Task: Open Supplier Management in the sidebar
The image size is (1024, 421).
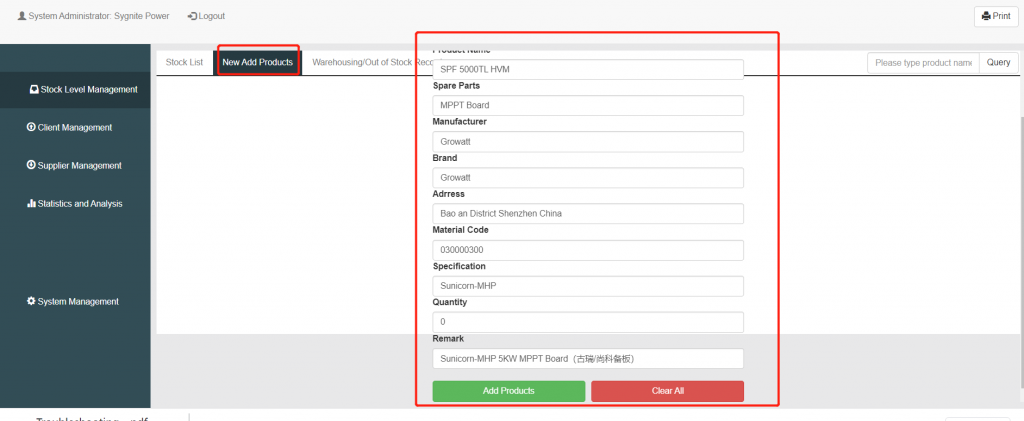Action: (x=75, y=165)
